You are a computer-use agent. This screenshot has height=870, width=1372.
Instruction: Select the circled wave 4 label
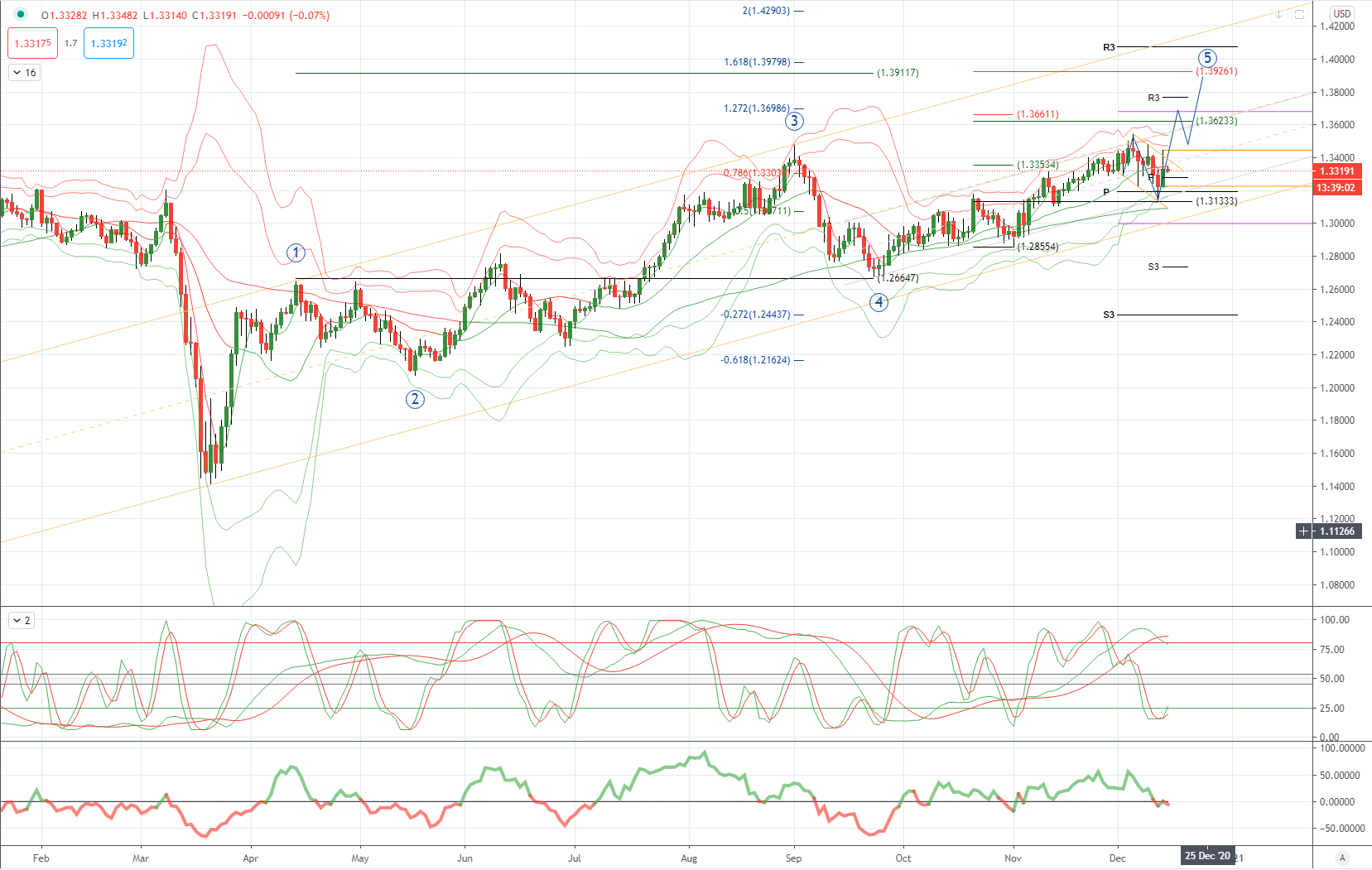point(879,302)
